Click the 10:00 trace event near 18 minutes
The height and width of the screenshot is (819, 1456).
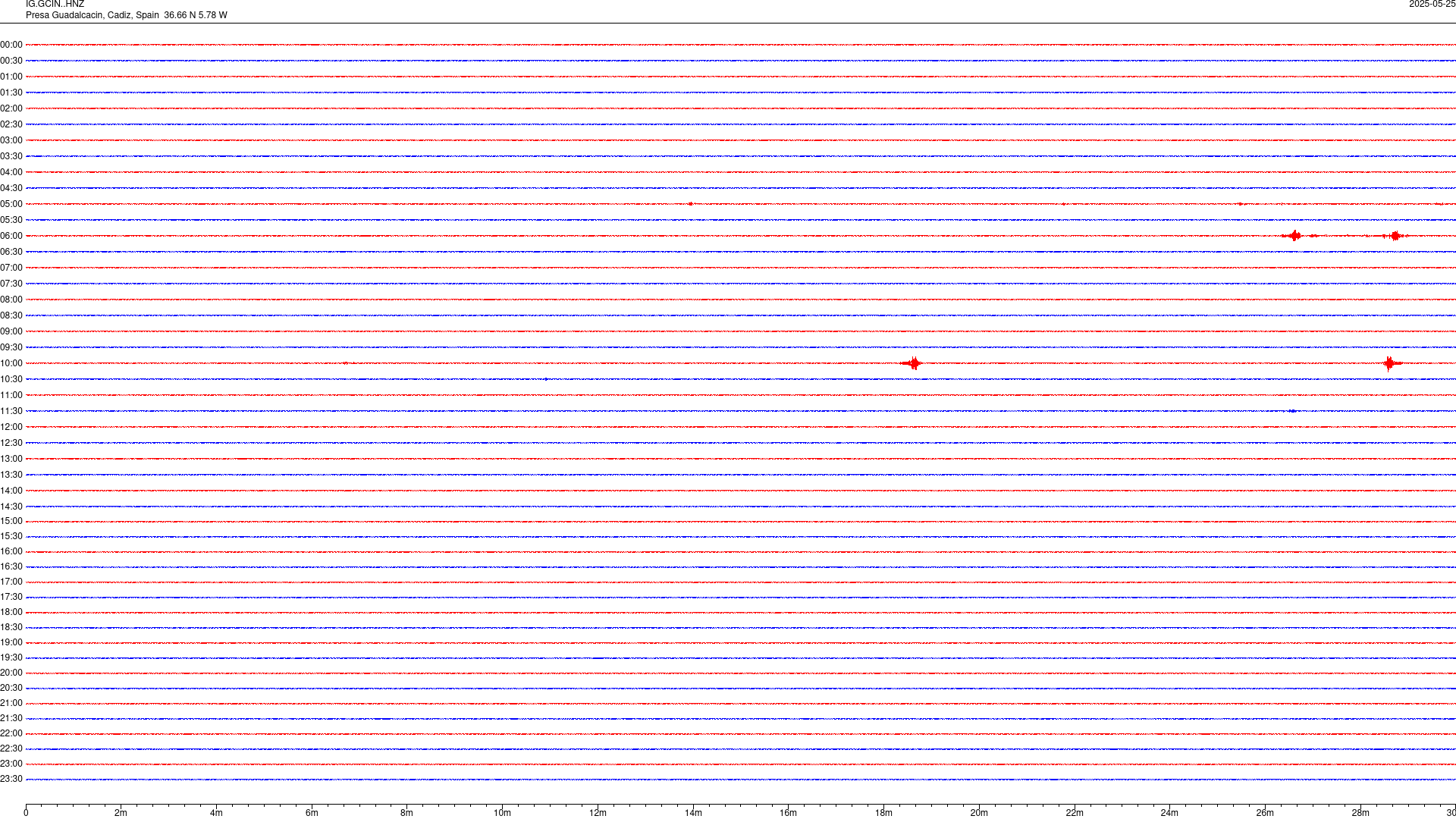click(913, 363)
